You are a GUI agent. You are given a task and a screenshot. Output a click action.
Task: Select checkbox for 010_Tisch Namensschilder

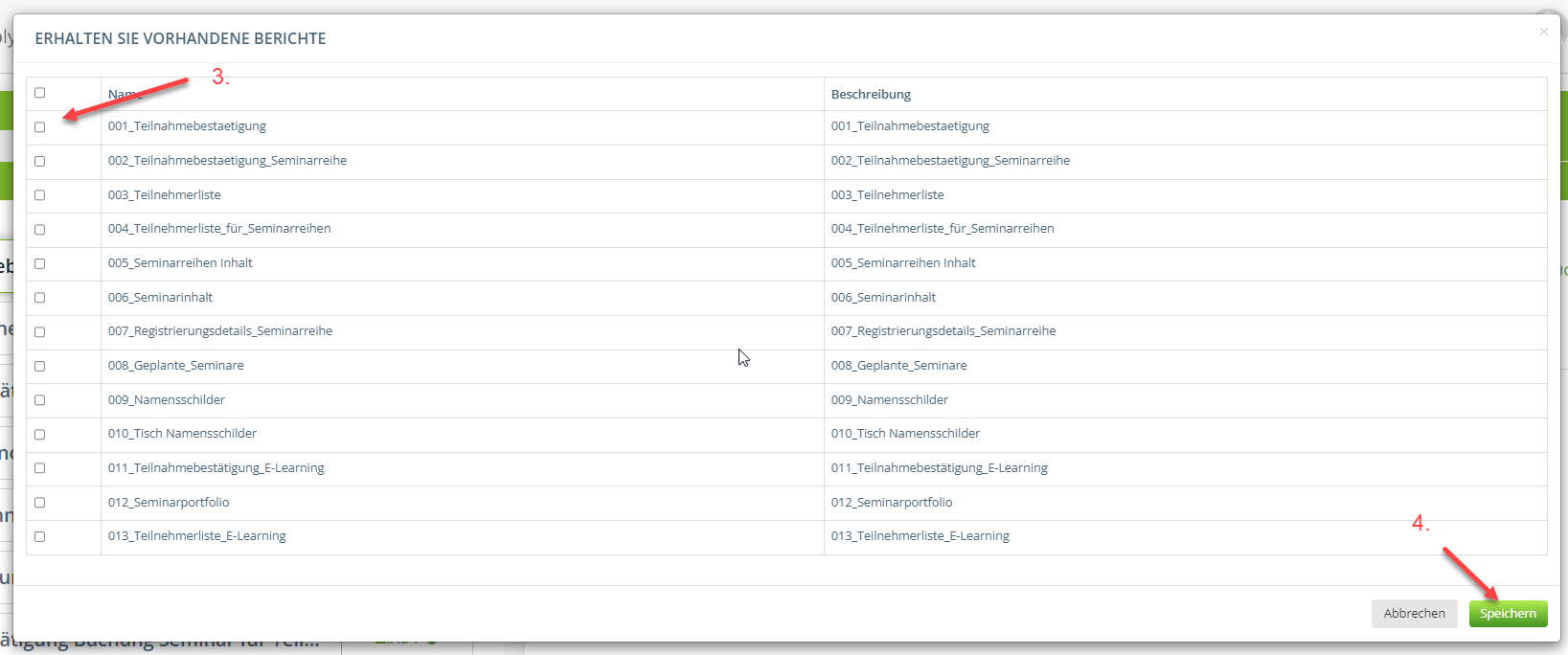[x=39, y=435]
